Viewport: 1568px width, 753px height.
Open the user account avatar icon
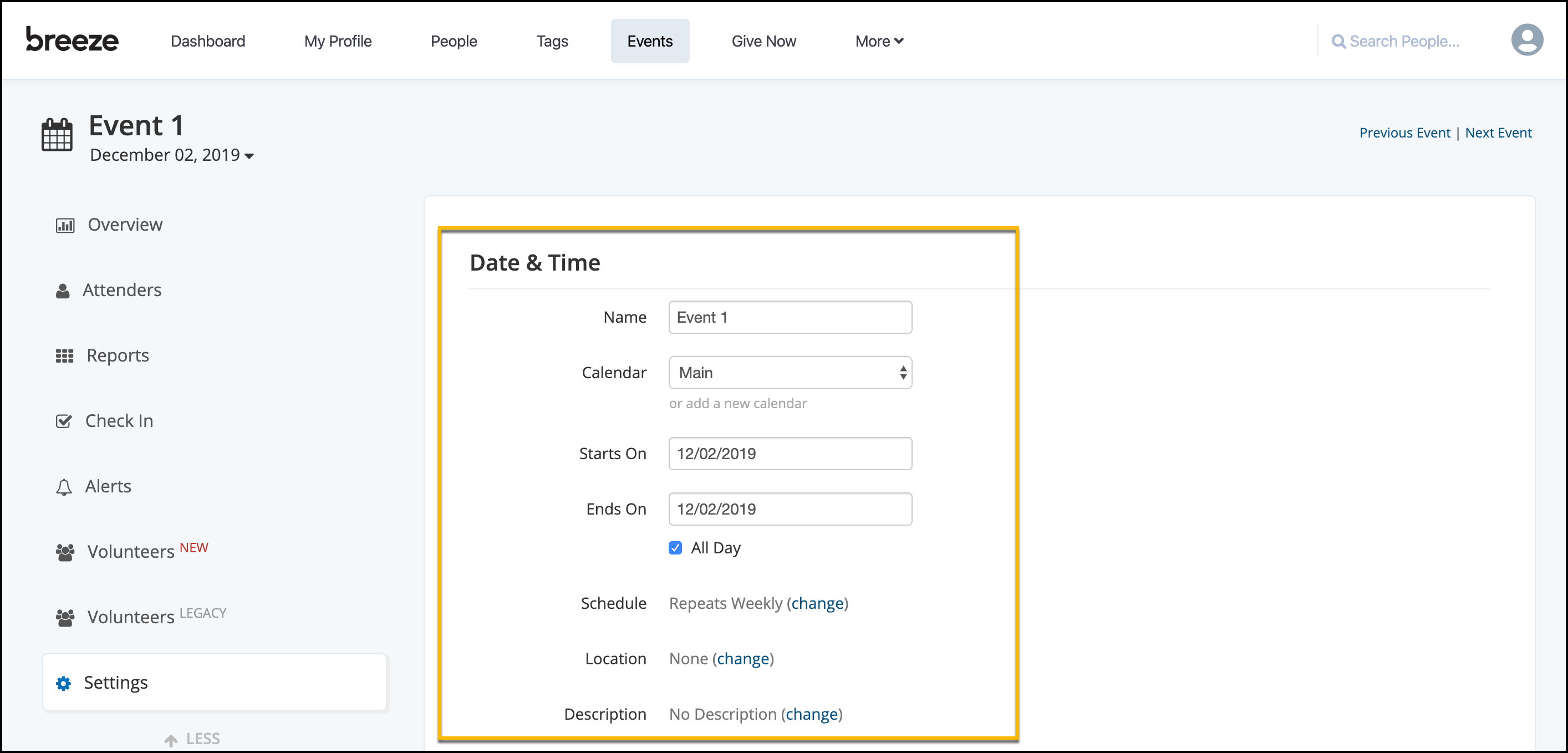coord(1526,40)
